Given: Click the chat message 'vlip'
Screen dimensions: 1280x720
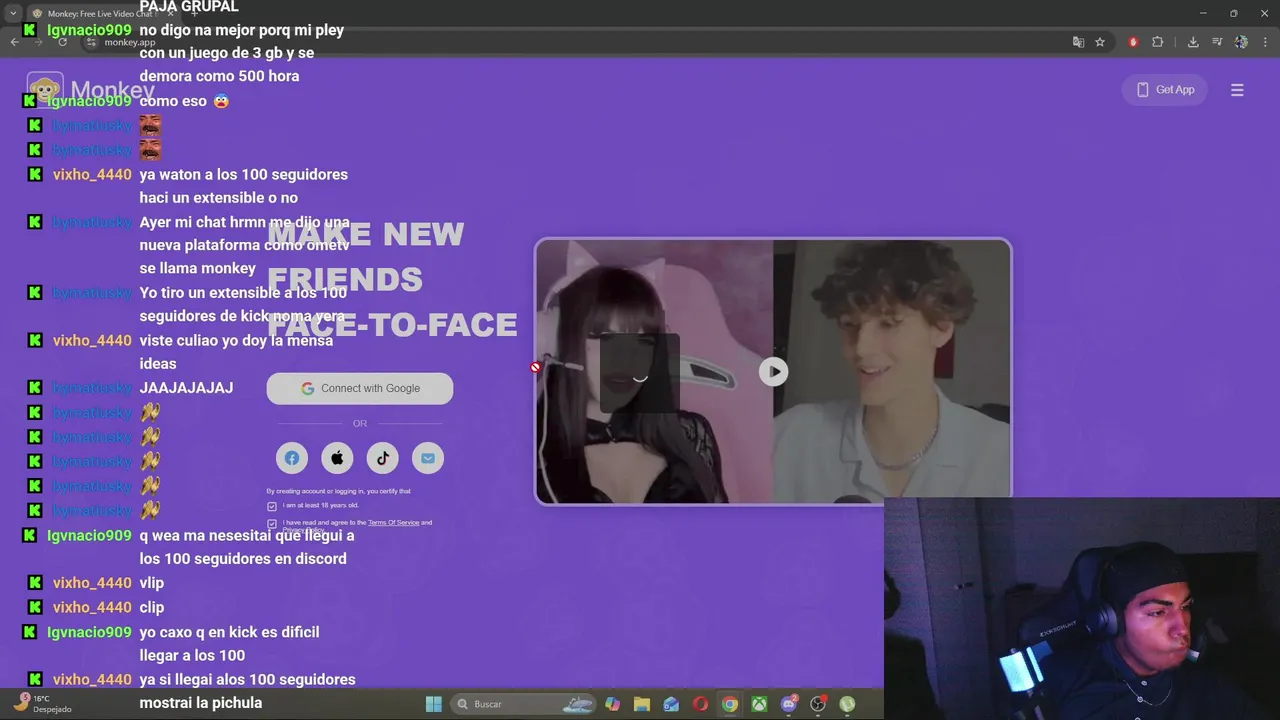Looking at the screenshot, I should (152, 583).
